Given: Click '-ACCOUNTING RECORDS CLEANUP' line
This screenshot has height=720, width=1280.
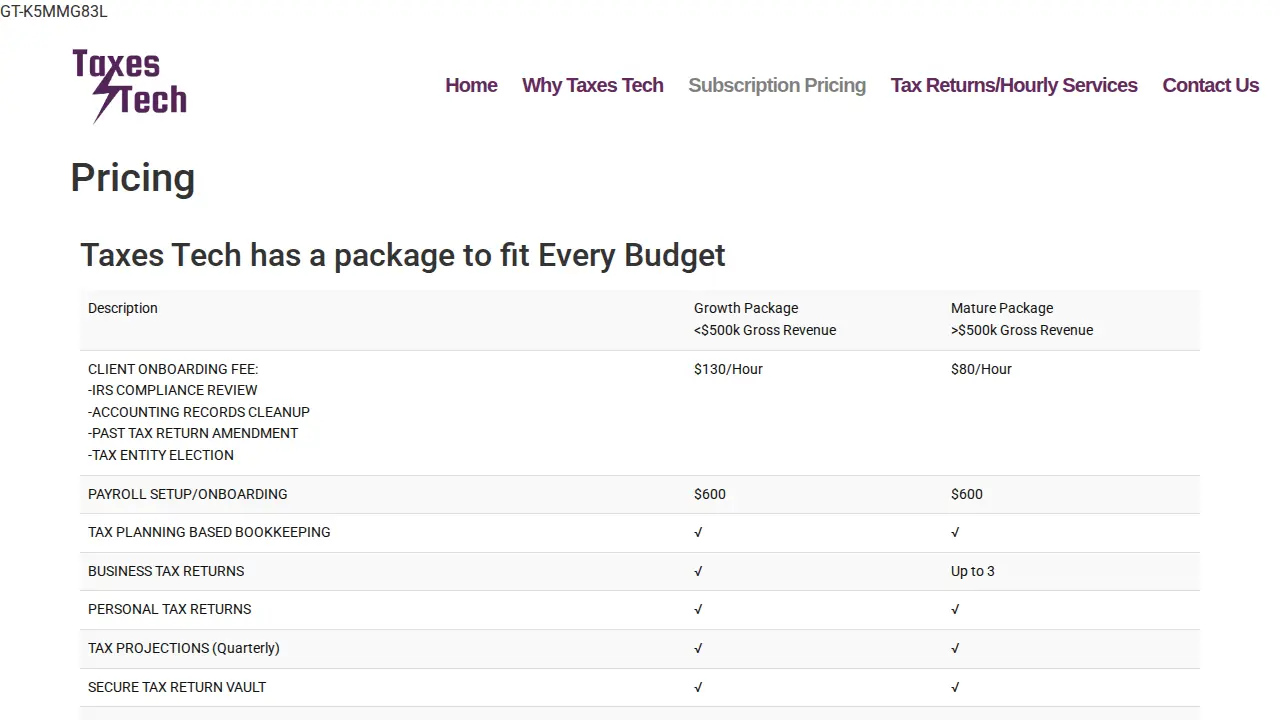Looking at the screenshot, I should [x=199, y=412].
